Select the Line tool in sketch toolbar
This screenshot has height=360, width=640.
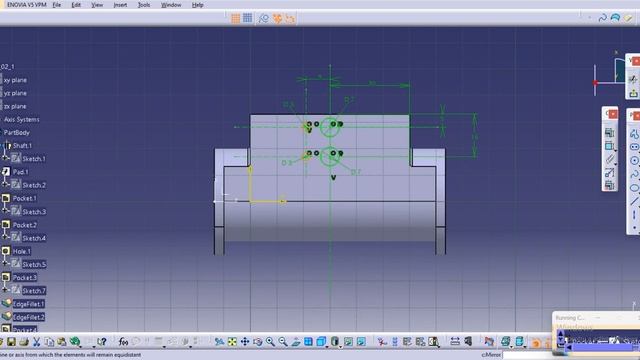tap(634, 201)
